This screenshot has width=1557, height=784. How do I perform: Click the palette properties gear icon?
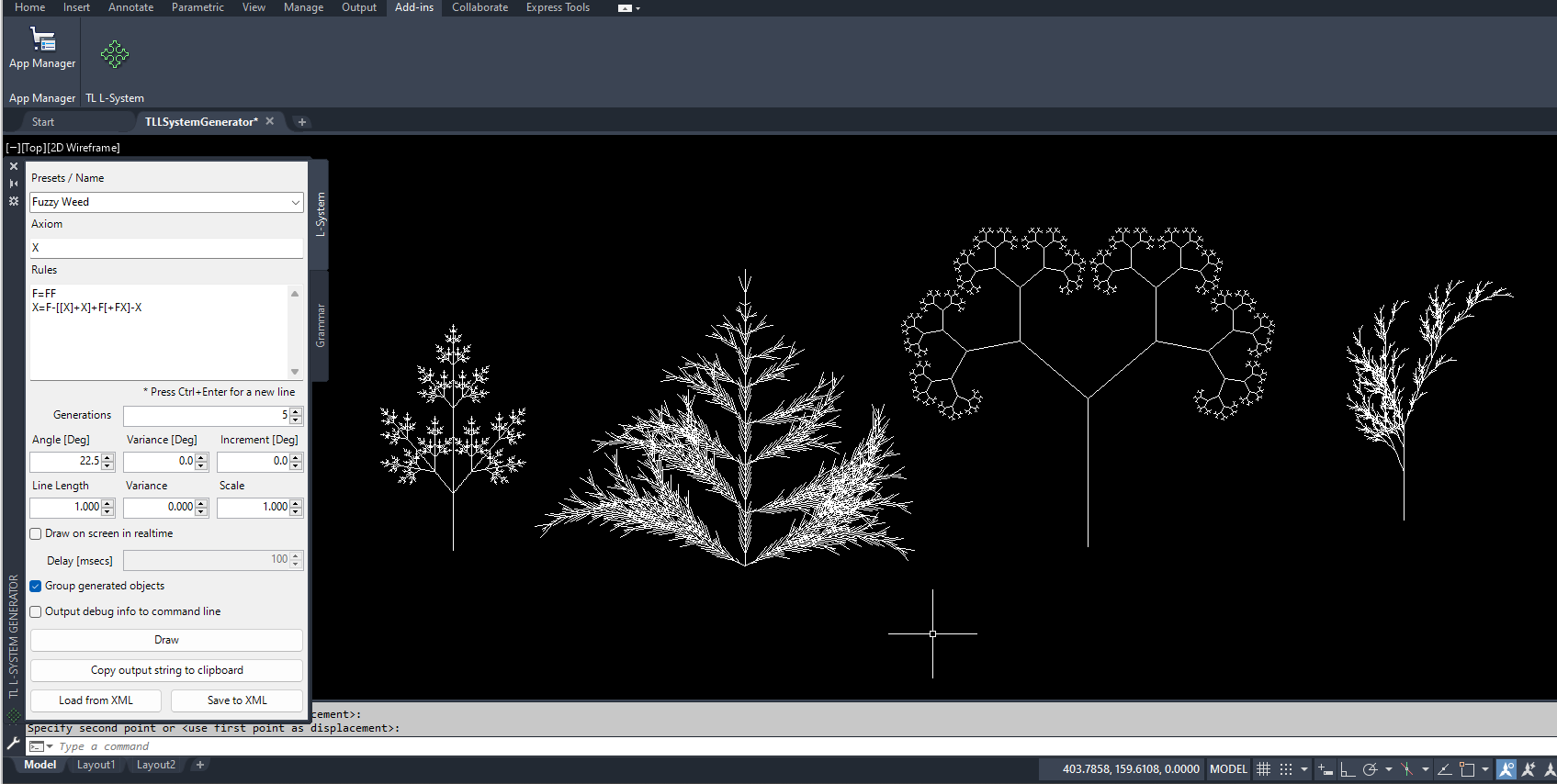pos(14,201)
